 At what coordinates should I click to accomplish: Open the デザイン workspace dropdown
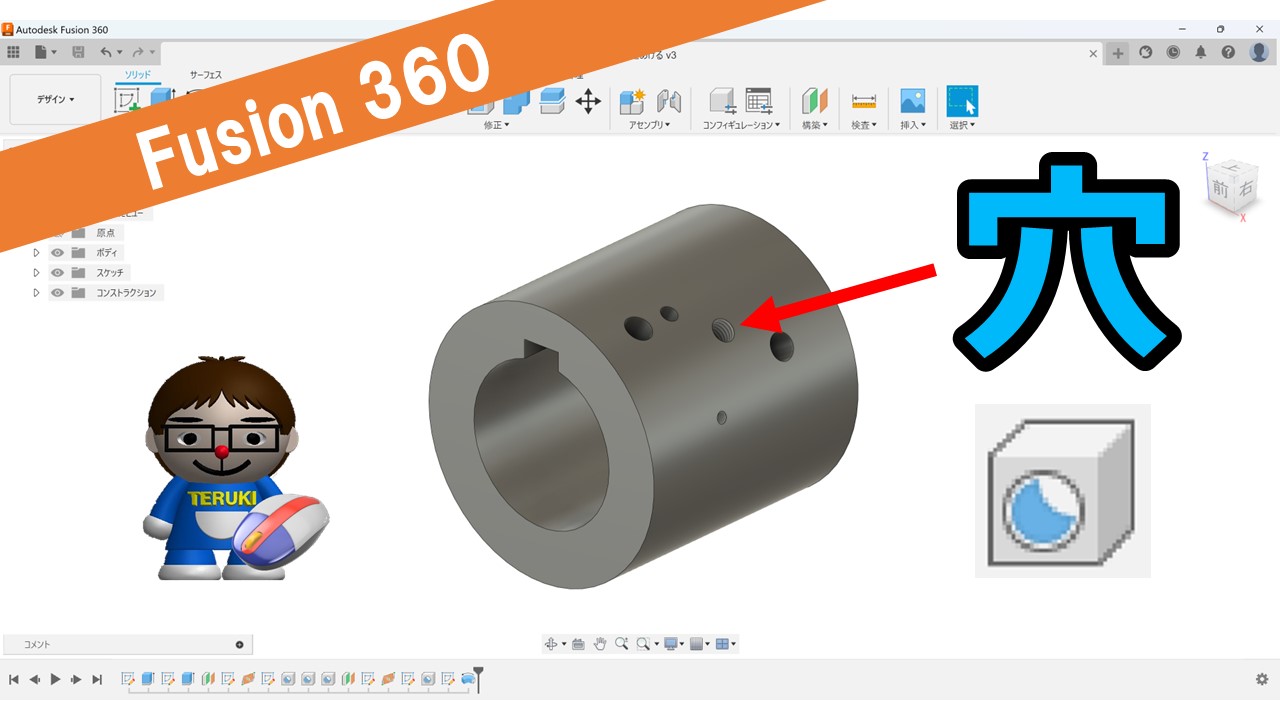pyautogui.click(x=56, y=99)
